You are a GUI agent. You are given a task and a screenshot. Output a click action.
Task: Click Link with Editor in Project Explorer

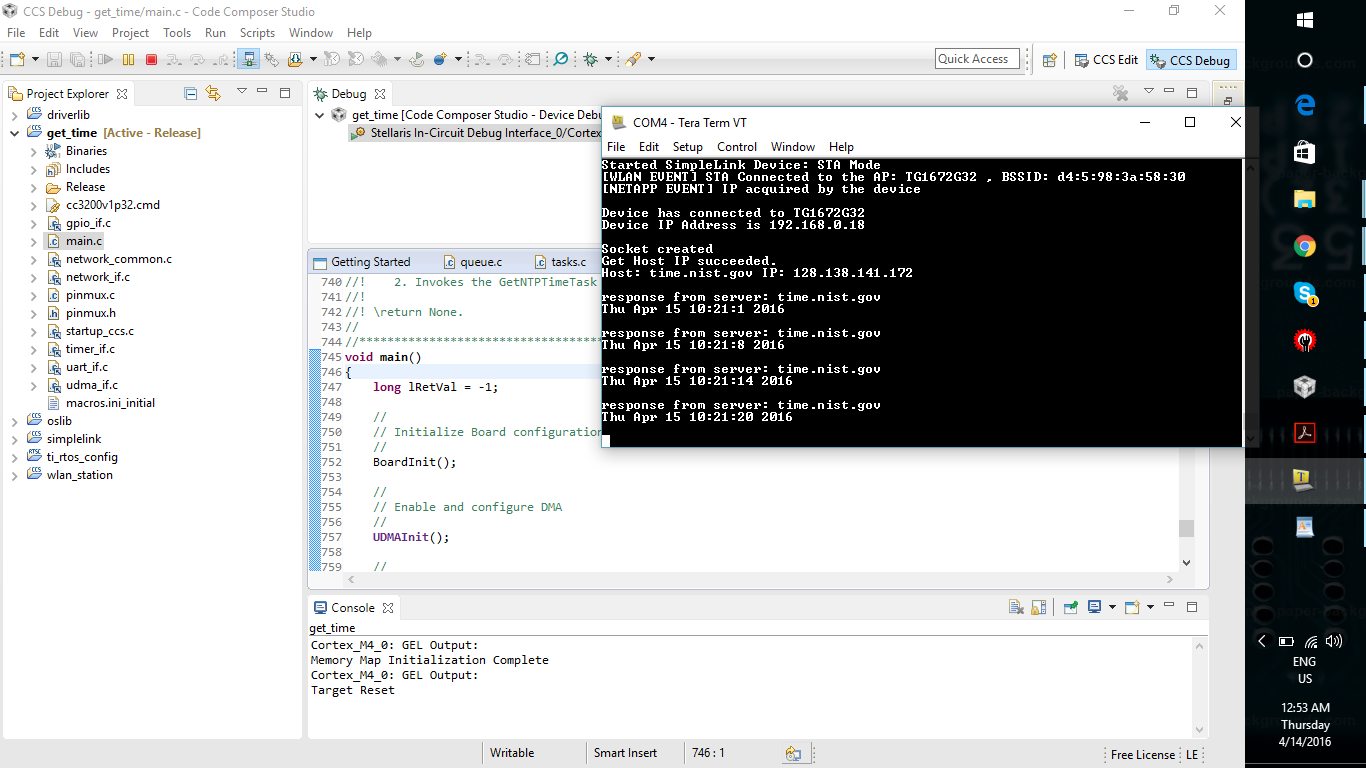[212, 93]
